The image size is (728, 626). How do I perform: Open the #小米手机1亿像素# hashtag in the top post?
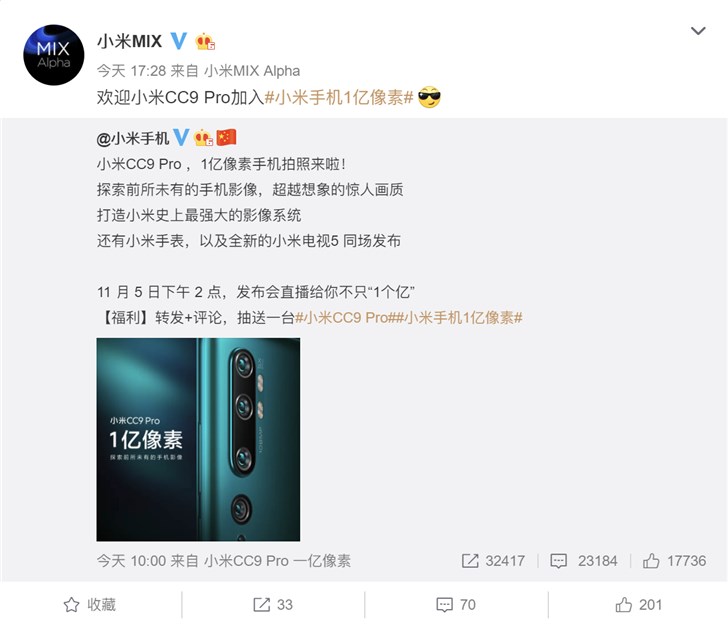[x=339, y=97]
